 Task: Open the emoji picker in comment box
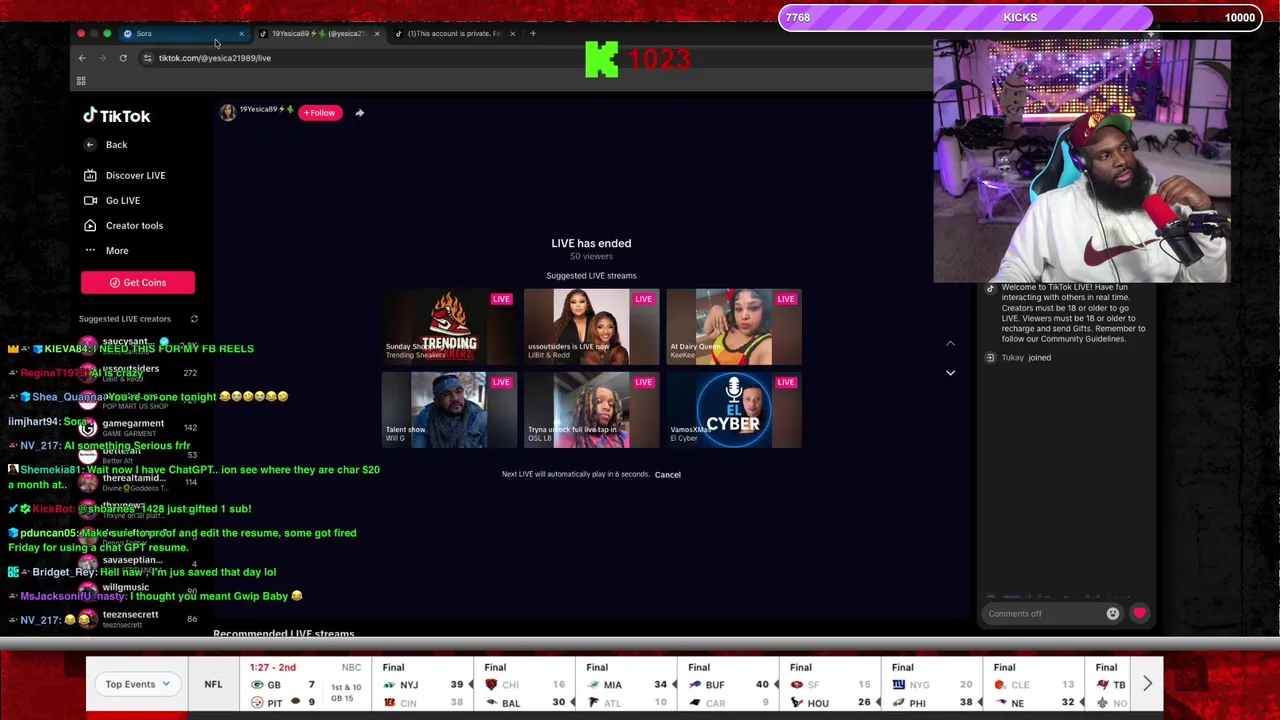[x=1113, y=614]
